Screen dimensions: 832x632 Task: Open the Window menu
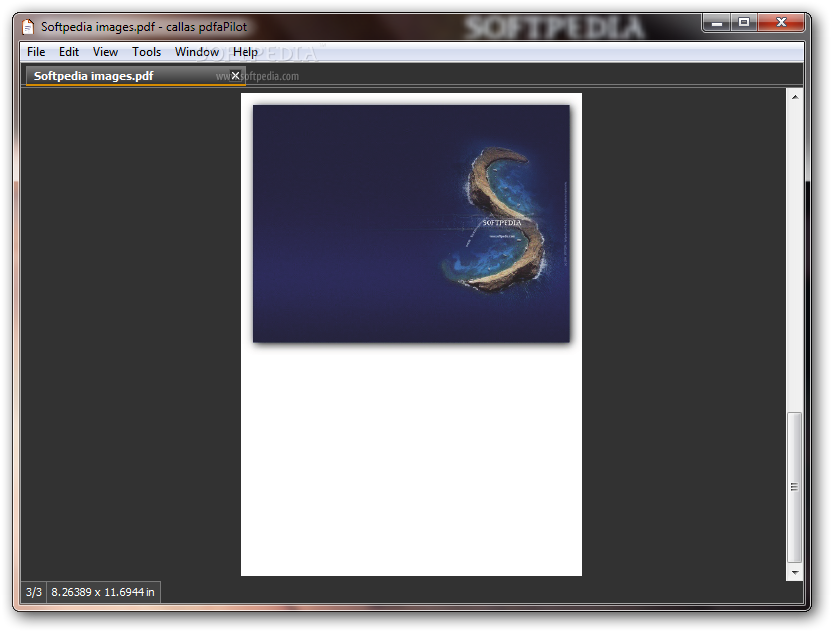coord(197,52)
